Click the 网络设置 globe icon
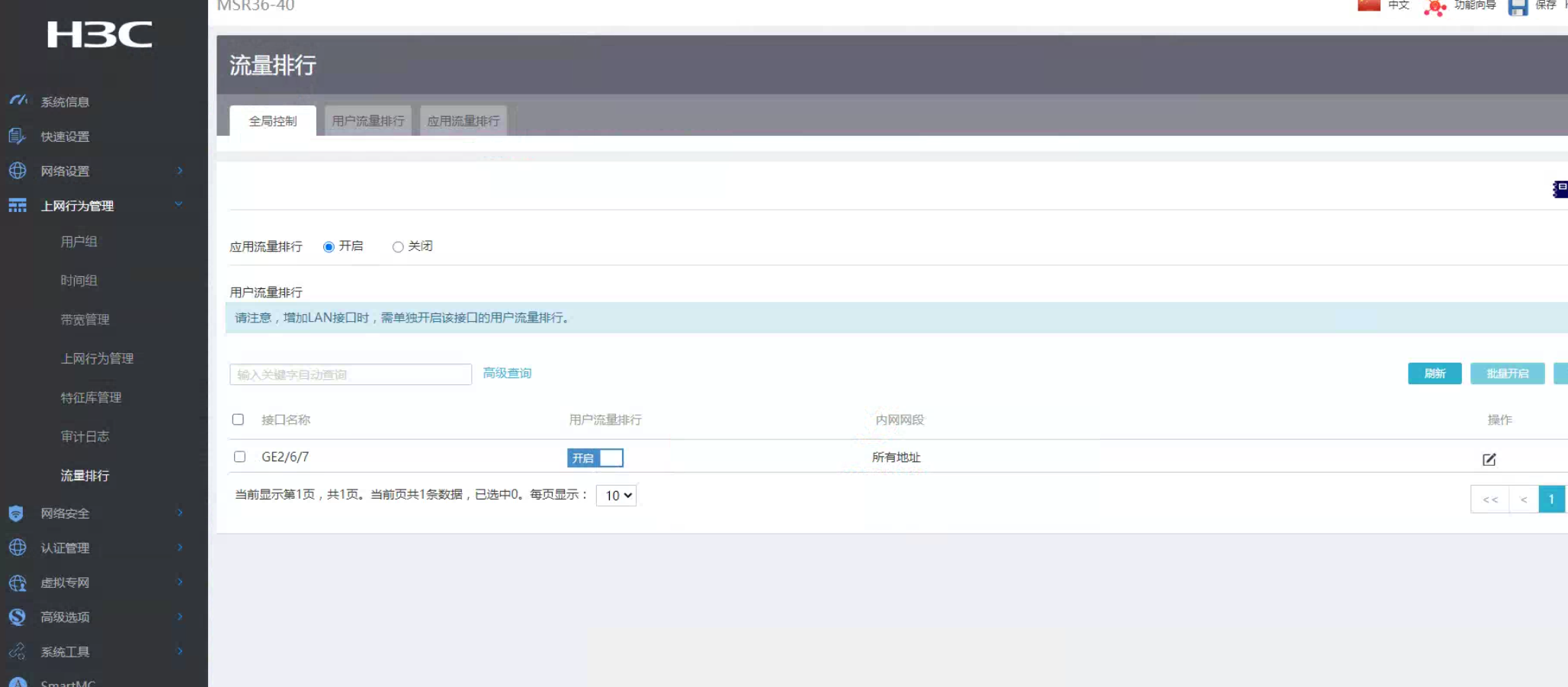The image size is (1568, 687). (18, 170)
